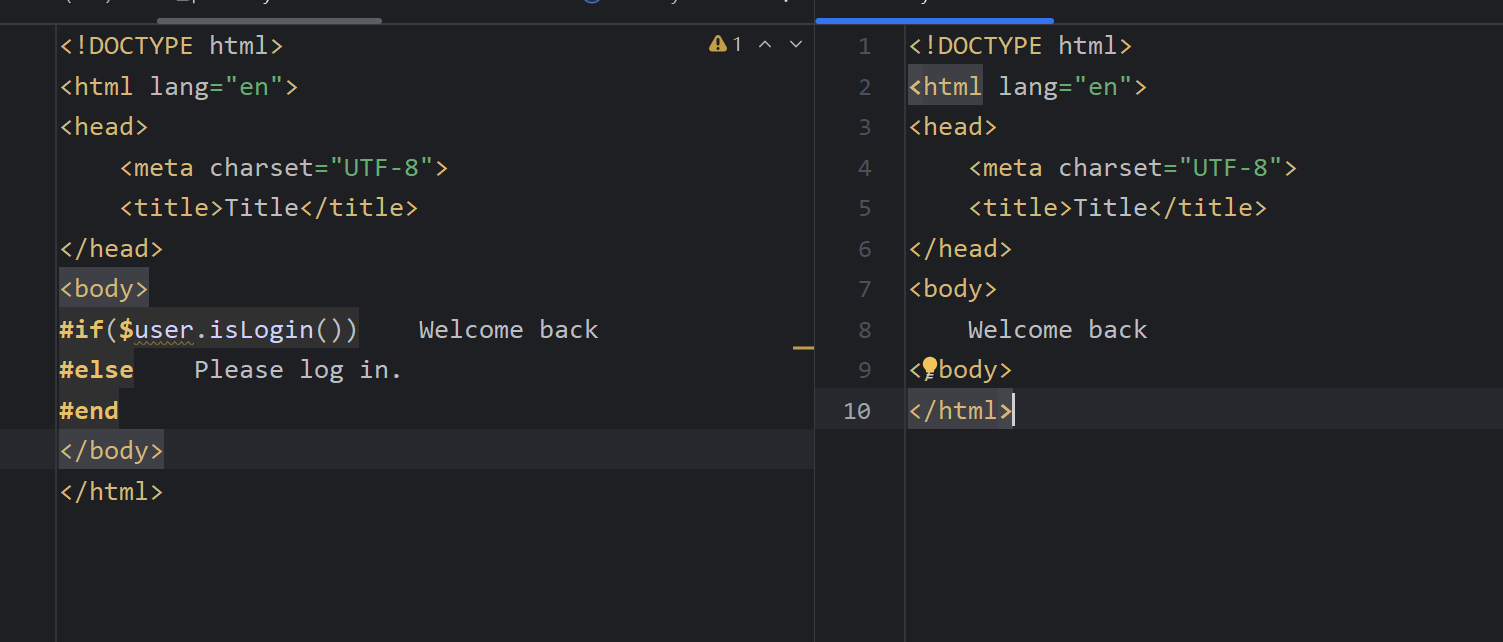Open the yellow lightbulb quick-fix on line 9
Screen dimensions: 1503x642
(x=929, y=369)
